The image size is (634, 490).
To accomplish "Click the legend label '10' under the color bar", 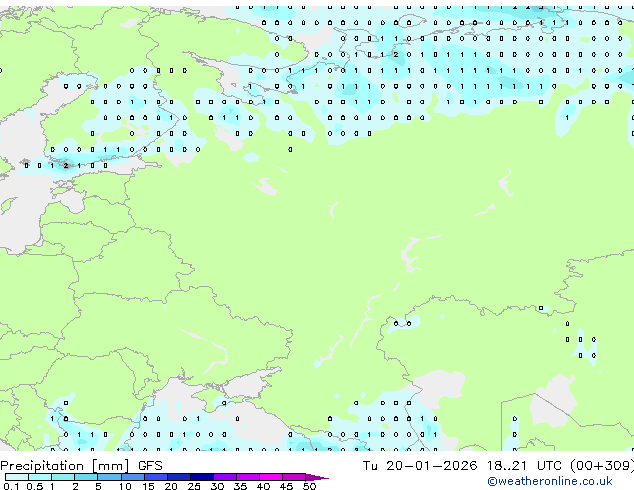I will [x=125, y=486].
